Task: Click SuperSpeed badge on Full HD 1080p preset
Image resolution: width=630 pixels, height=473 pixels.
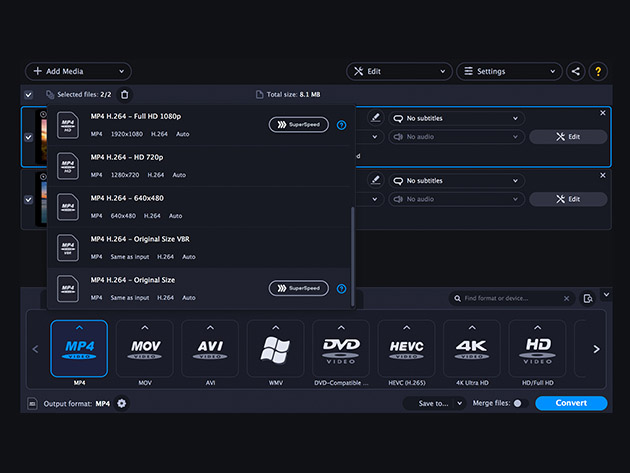Action: (x=299, y=125)
